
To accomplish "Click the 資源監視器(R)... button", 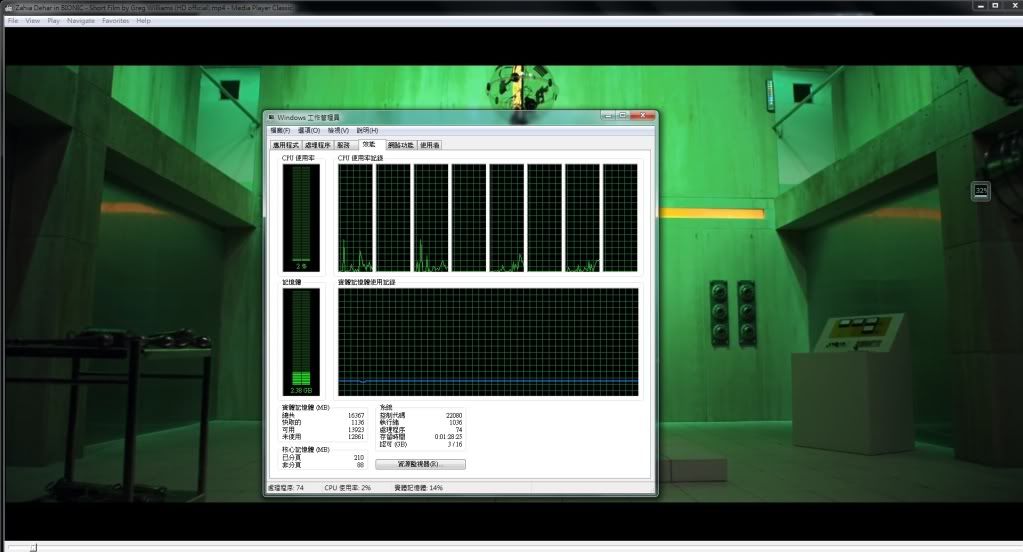I will pos(420,464).
